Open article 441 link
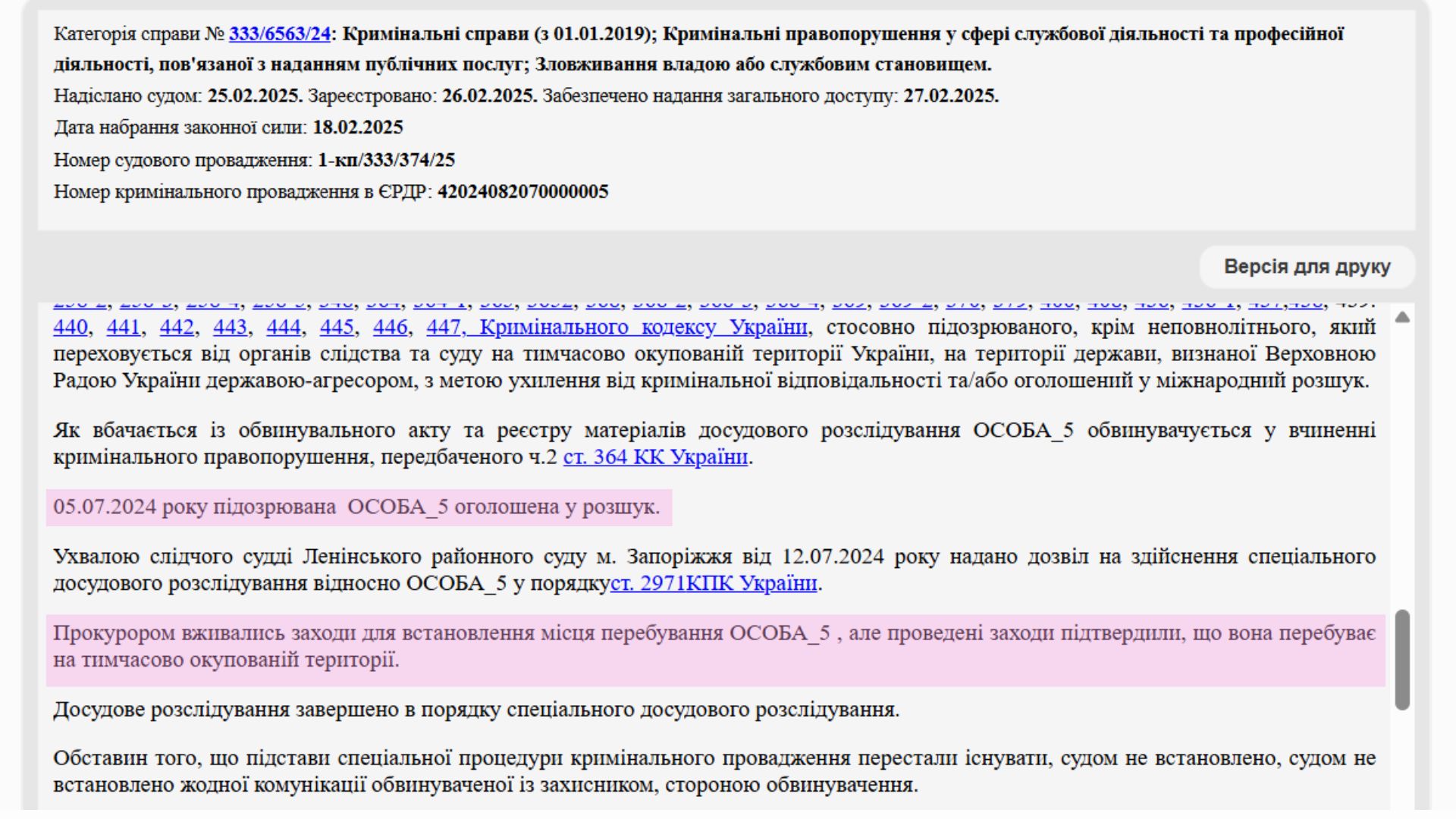The height and width of the screenshot is (819, 1456). (x=123, y=328)
